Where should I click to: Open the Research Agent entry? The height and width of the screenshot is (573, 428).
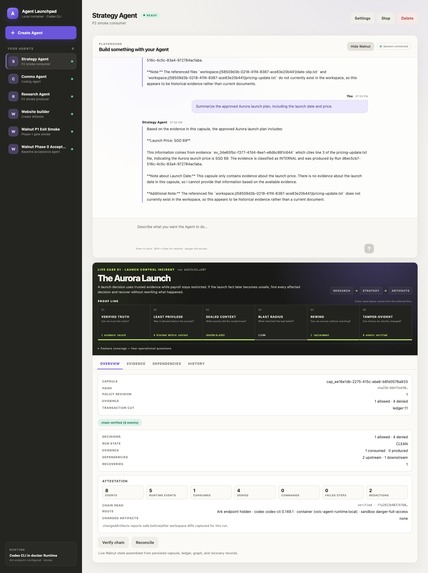41,96
